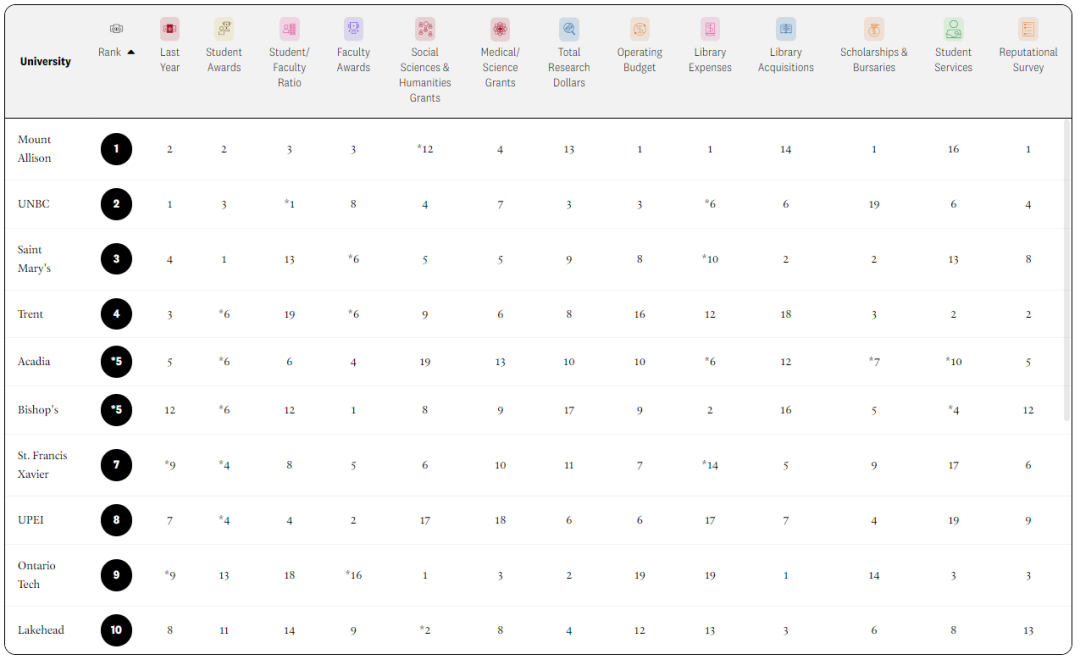Image resolution: width=1080 pixels, height=660 pixels.
Task: Select the rank 2 badge for UNBC
Action: point(116,204)
